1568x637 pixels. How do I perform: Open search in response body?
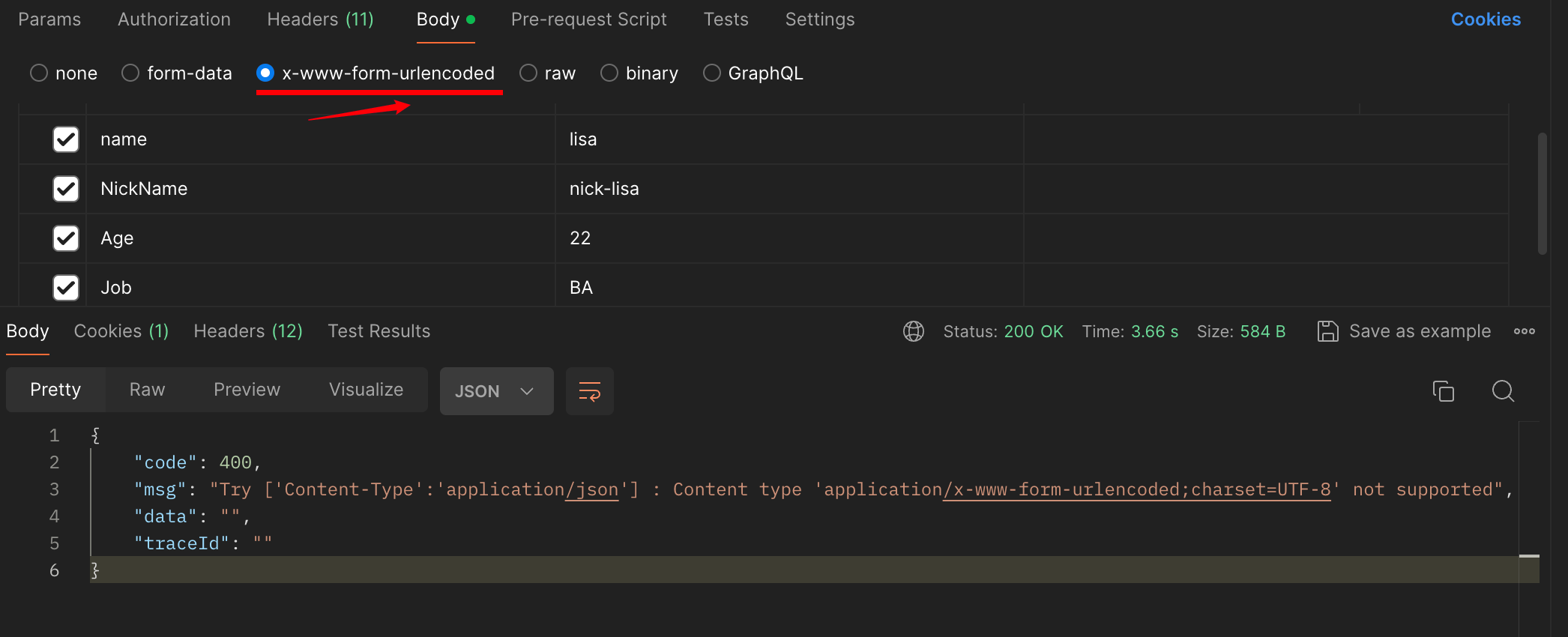1503,391
